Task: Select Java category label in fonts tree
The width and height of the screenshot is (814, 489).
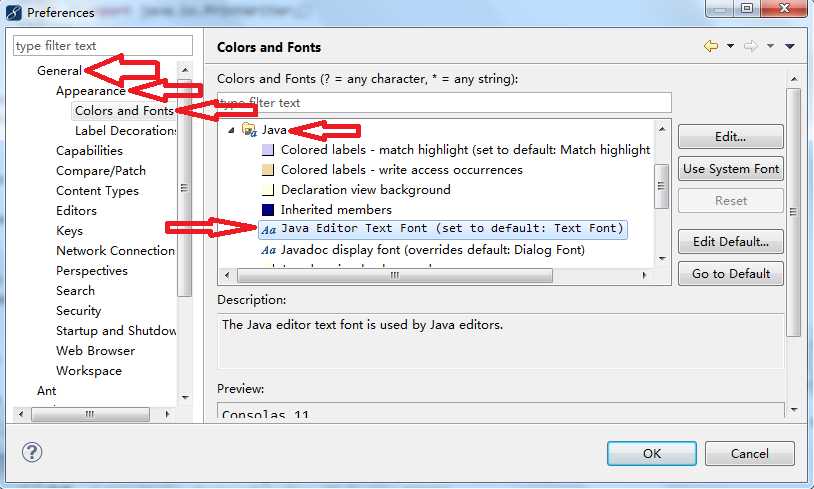Action: (274, 129)
